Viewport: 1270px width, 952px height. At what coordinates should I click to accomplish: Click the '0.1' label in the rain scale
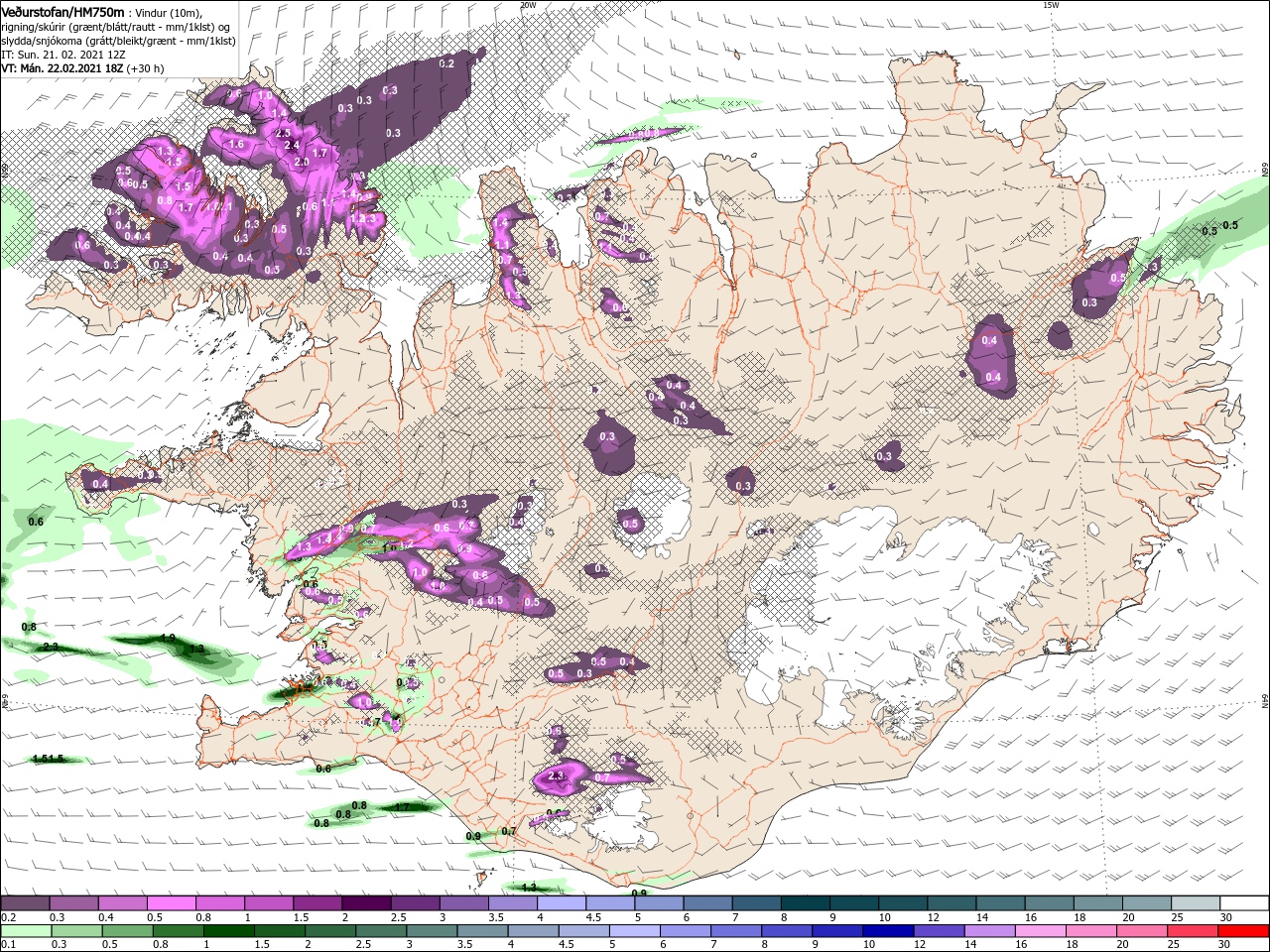[x=7, y=945]
